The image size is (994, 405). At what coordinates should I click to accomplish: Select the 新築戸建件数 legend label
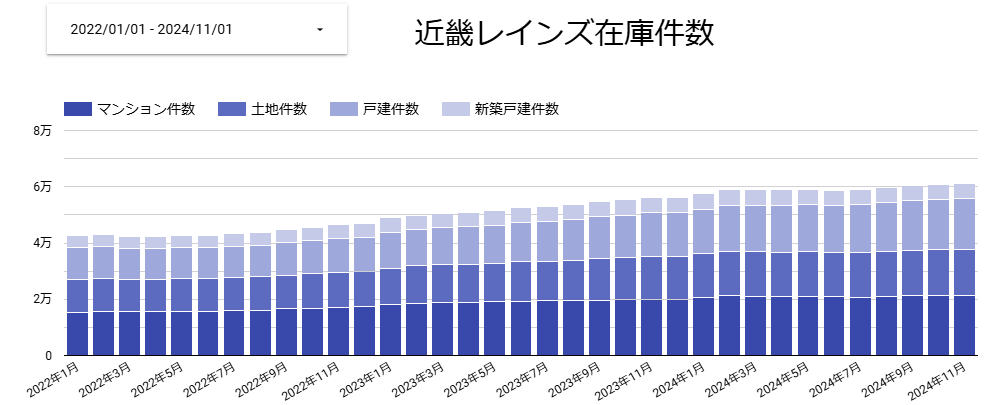(516, 109)
